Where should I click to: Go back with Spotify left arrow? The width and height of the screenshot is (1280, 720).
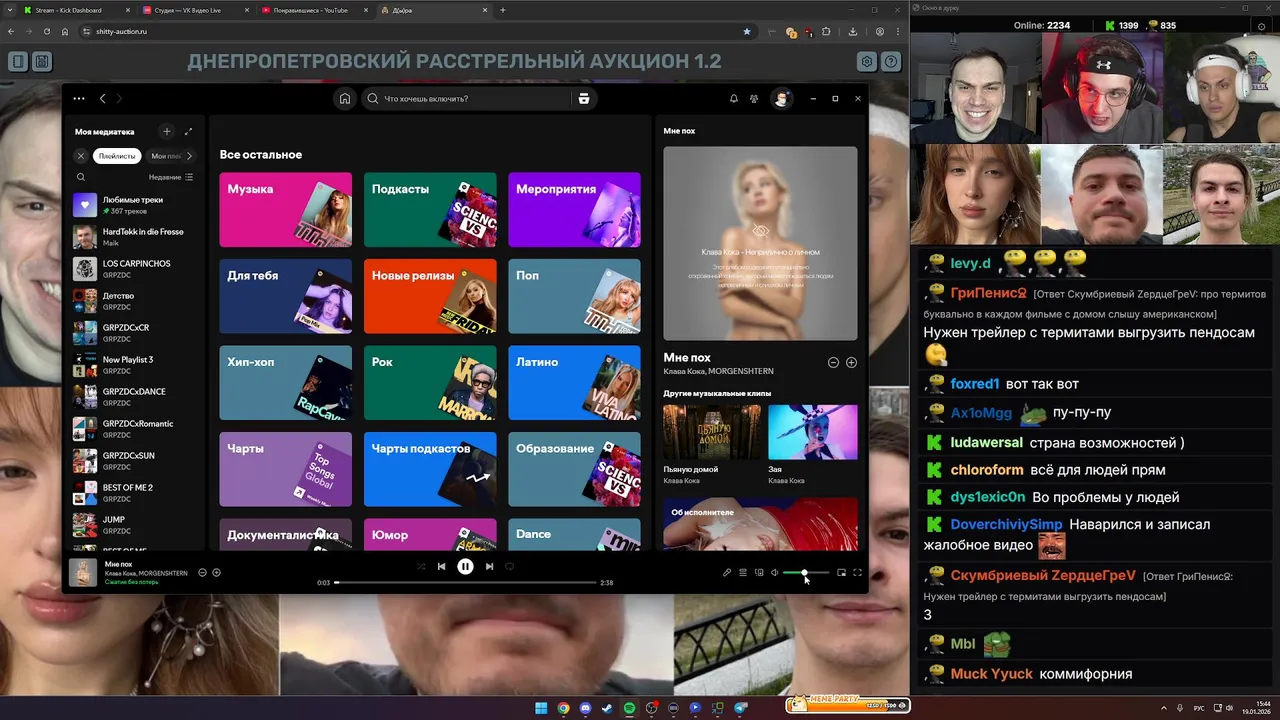103,99
